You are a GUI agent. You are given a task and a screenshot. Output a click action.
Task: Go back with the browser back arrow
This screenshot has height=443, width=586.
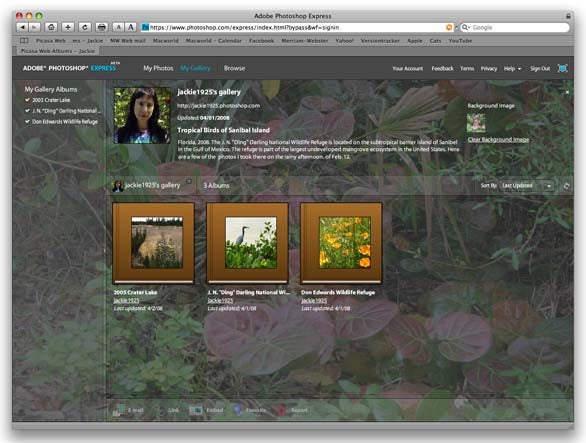point(22,27)
